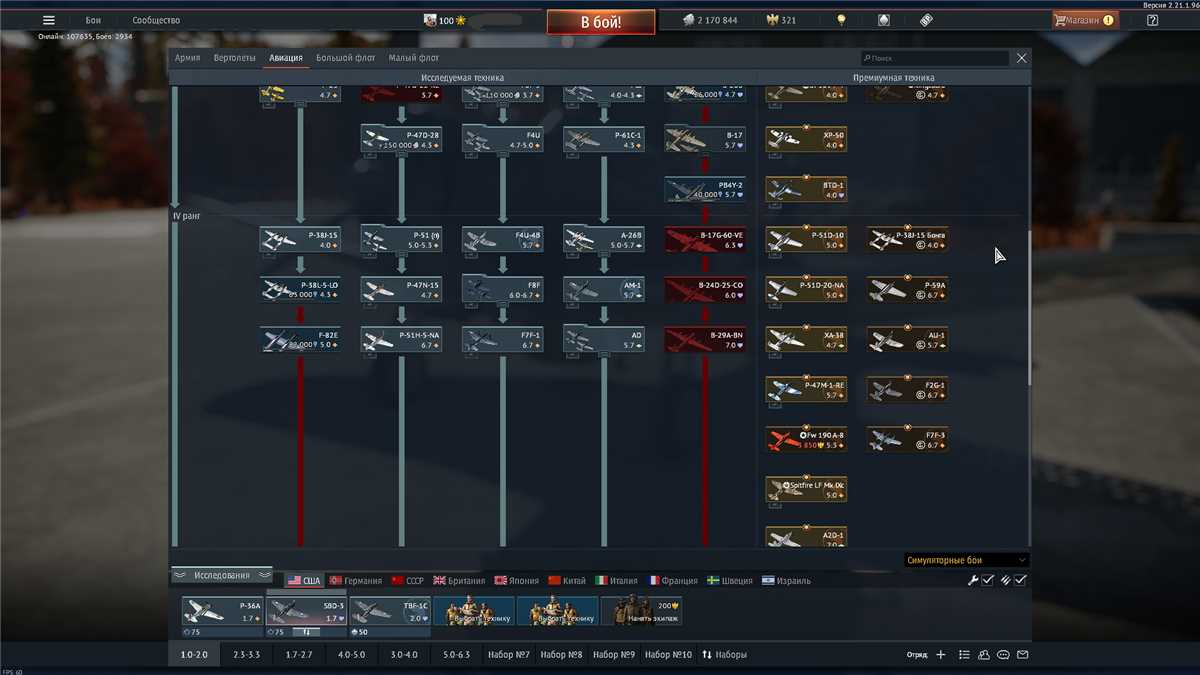
Task: Select the AM-1 aircraft card
Action: click(x=604, y=290)
